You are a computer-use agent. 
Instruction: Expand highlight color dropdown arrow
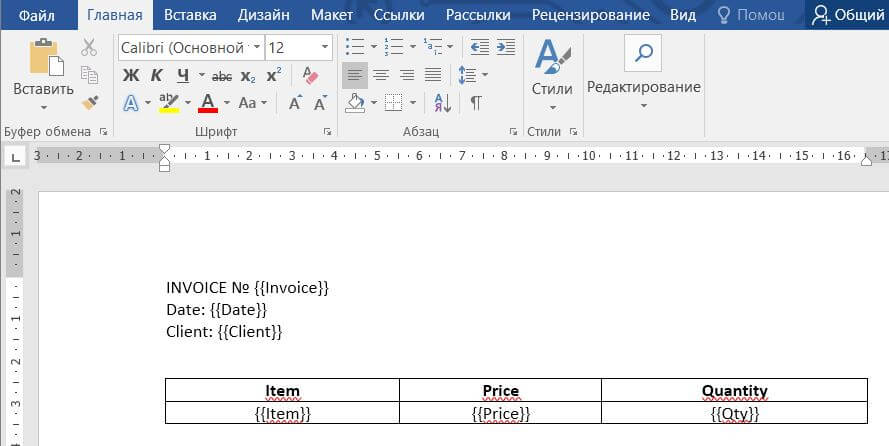point(188,103)
